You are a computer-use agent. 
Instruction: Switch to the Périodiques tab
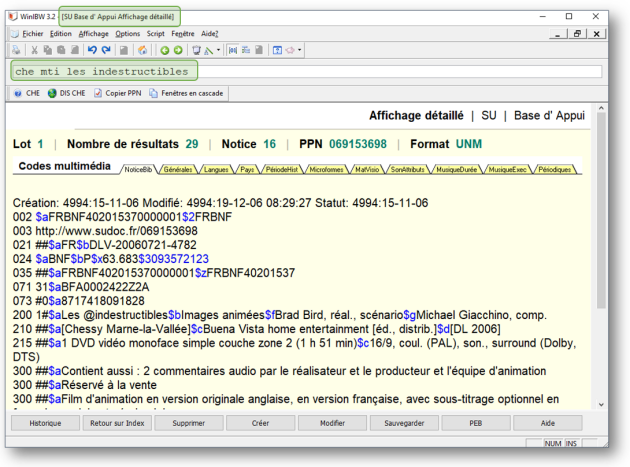tap(554, 170)
